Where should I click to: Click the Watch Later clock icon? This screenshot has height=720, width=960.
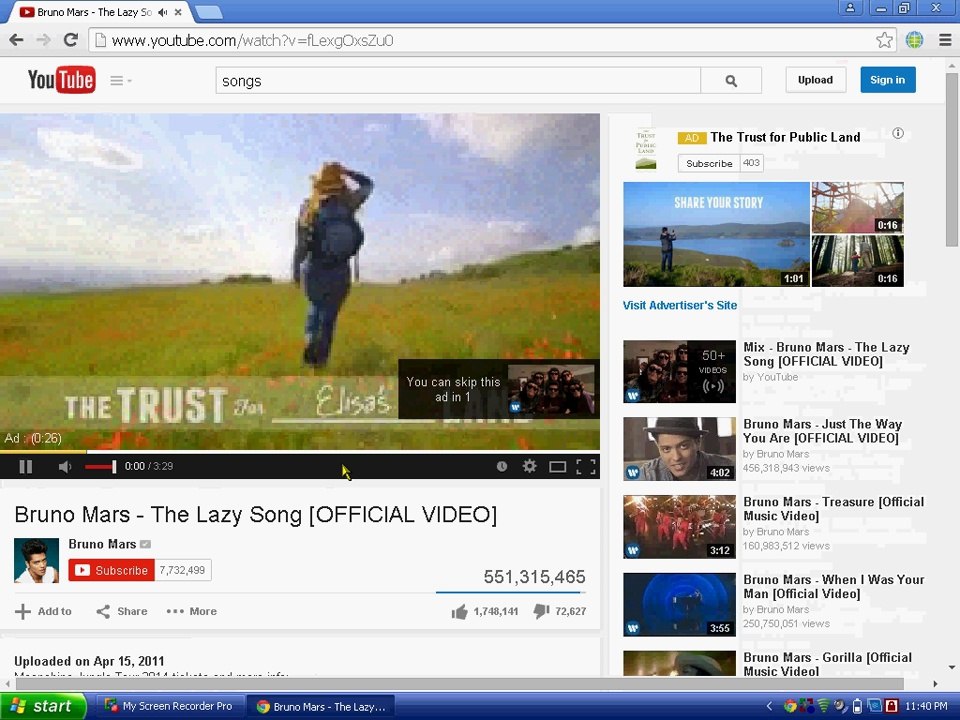pyautogui.click(x=501, y=467)
